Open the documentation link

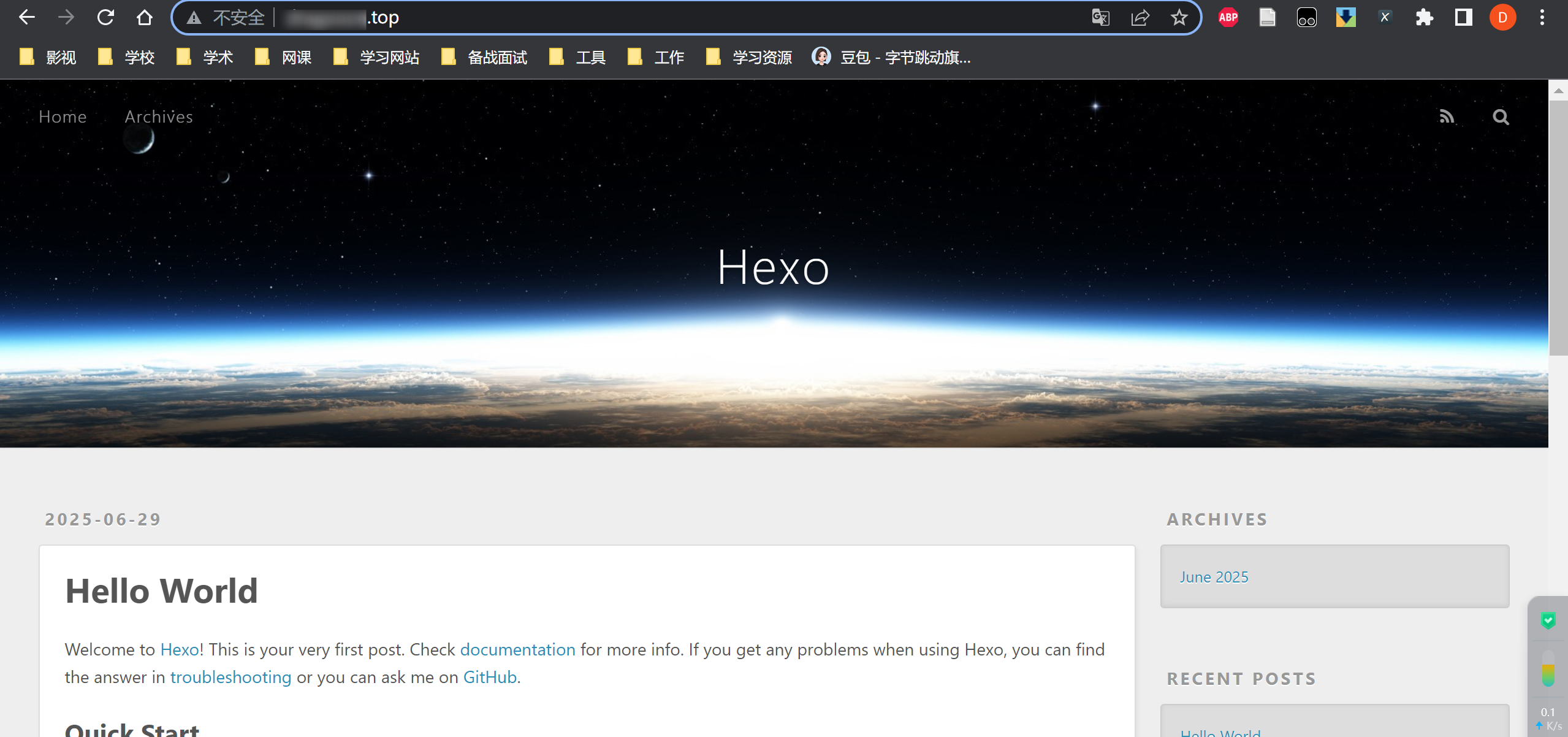(x=518, y=649)
